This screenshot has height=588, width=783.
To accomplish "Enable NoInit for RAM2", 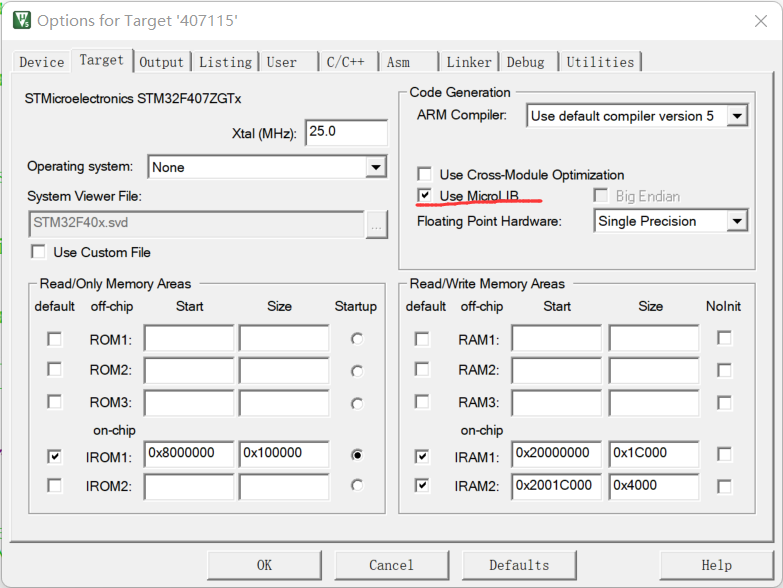I will tap(724, 370).
